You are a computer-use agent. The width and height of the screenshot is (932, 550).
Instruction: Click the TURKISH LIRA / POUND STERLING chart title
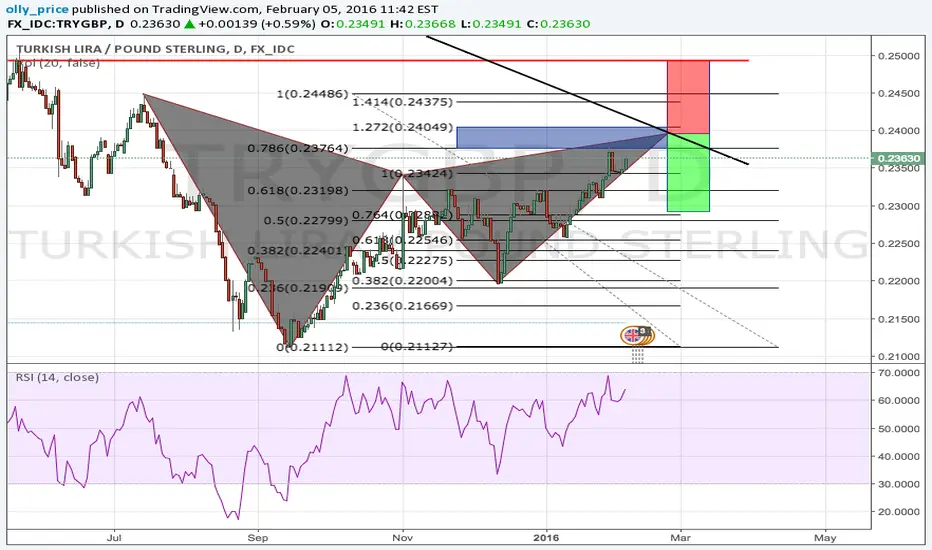pos(155,49)
